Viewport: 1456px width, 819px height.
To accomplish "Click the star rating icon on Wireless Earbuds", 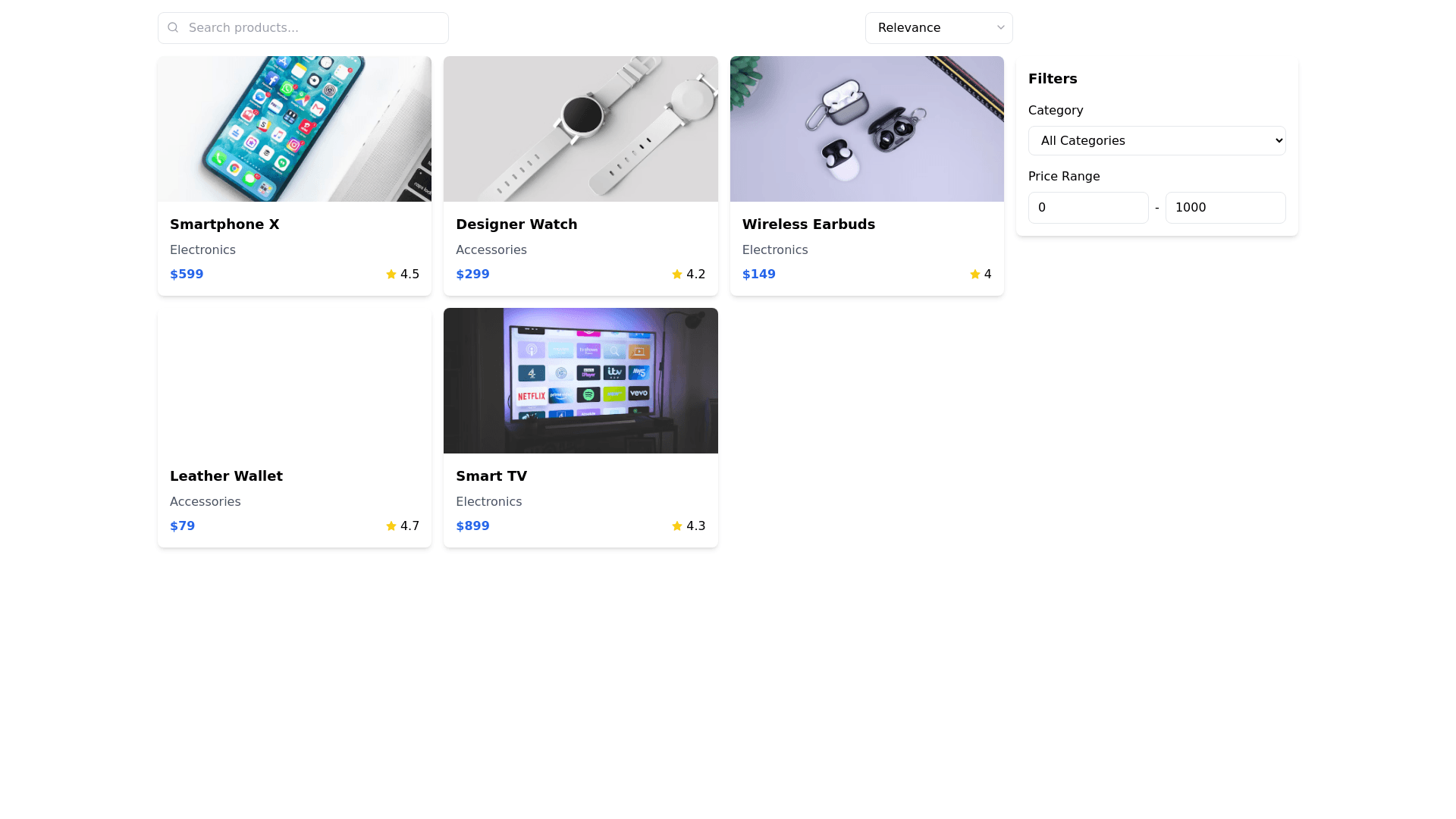I will click(x=975, y=275).
